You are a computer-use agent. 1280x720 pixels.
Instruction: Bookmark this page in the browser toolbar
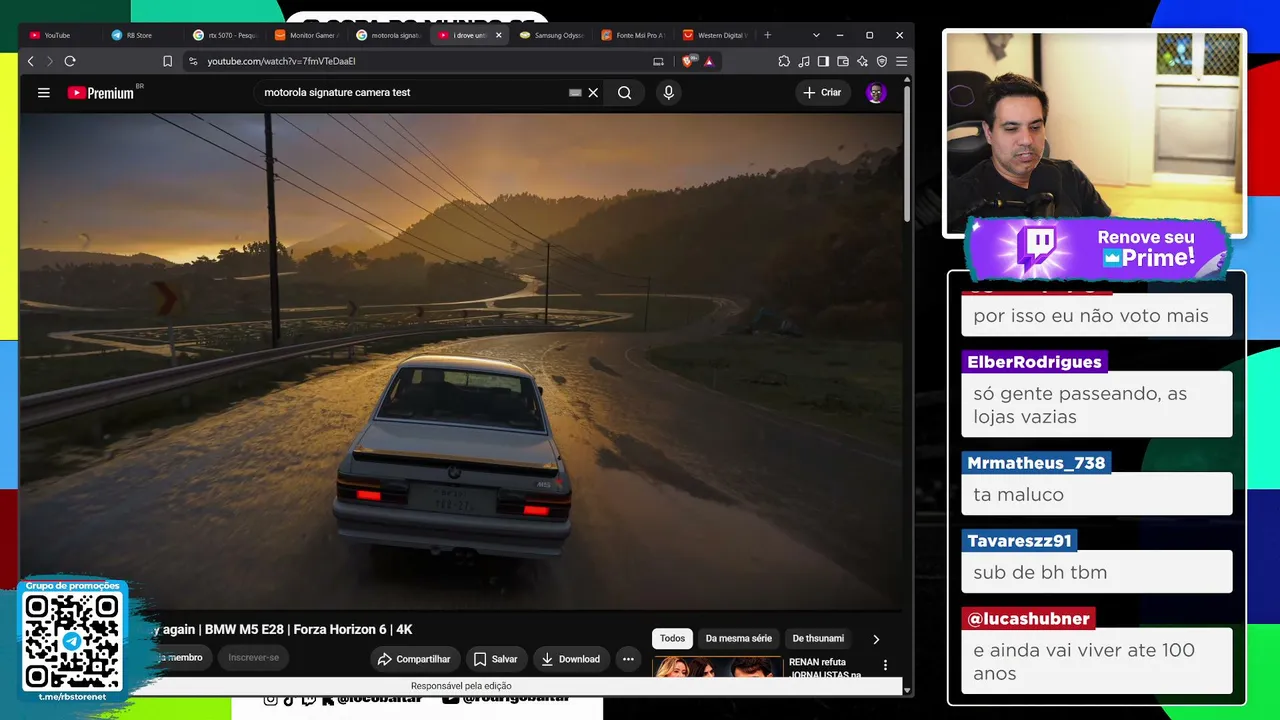167,61
